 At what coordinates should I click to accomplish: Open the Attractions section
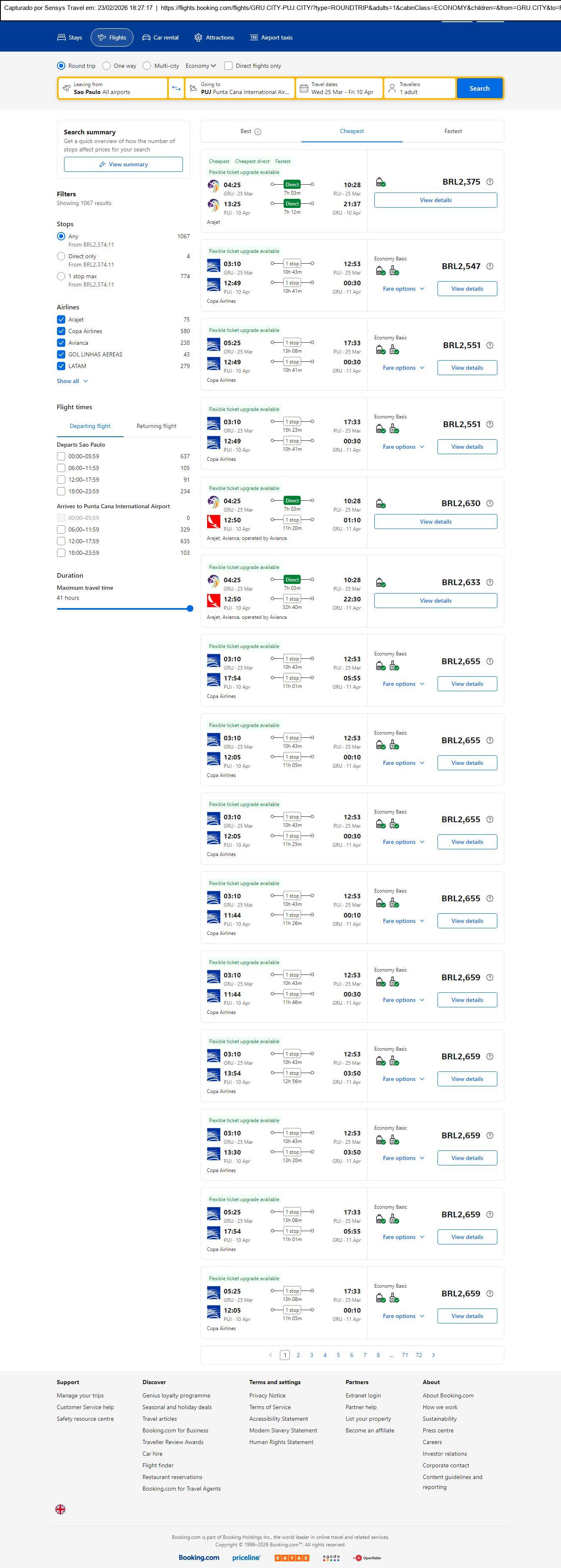[214, 38]
